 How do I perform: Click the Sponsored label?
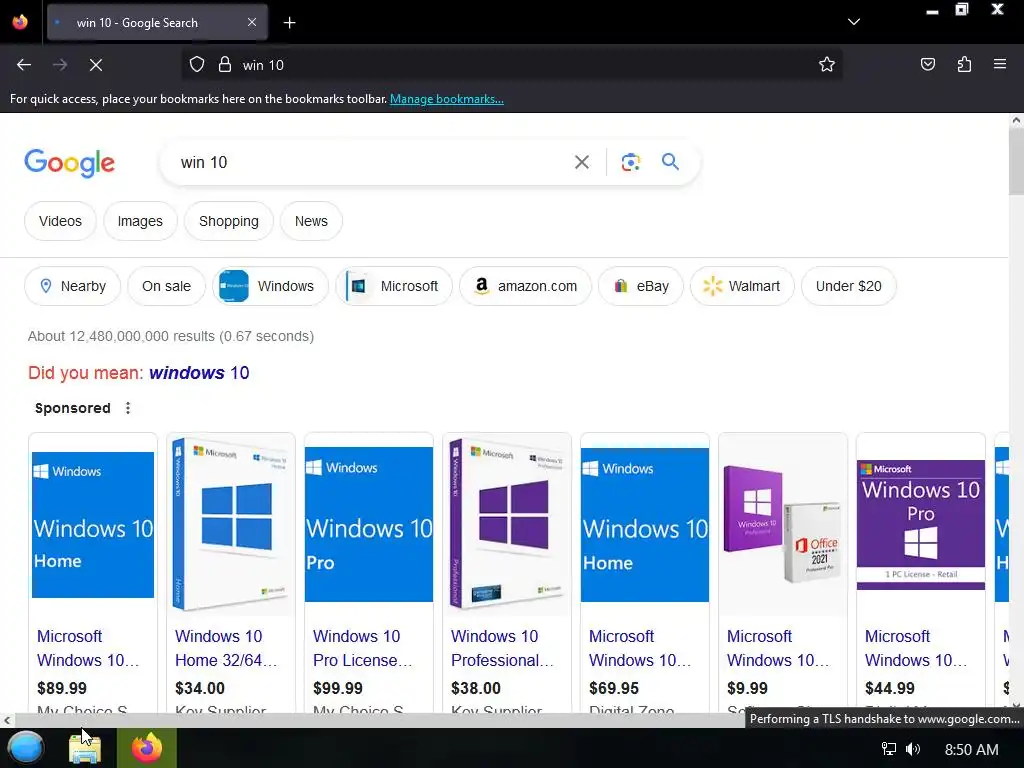72,408
